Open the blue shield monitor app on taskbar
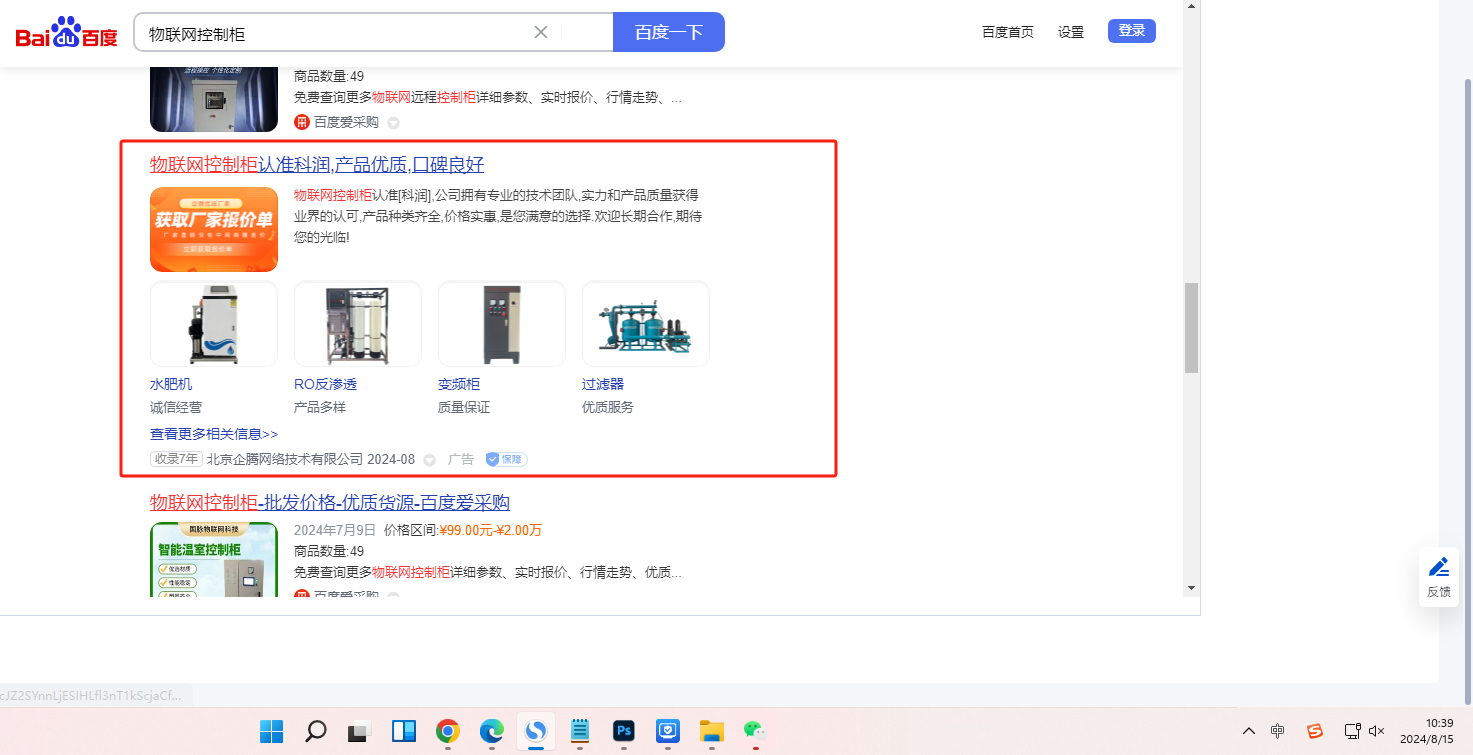This screenshot has height=755, width=1473. [x=667, y=731]
